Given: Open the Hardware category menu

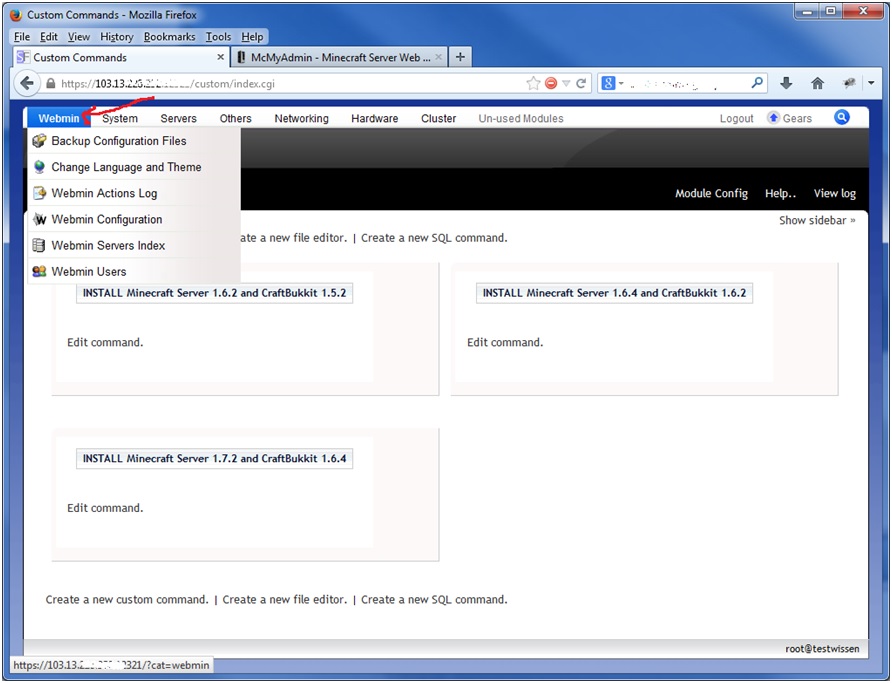Looking at the screenshot, I should pyautogui.click(x=374, y=118).
